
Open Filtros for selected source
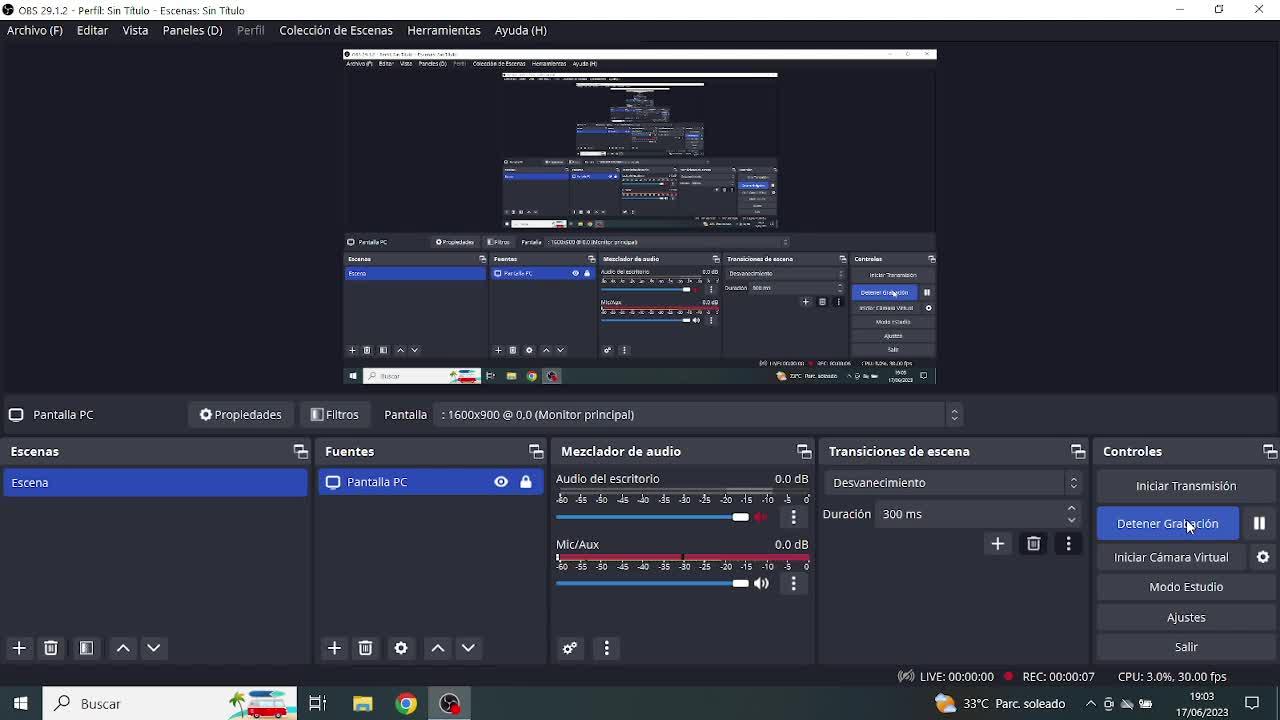(334, 414)
